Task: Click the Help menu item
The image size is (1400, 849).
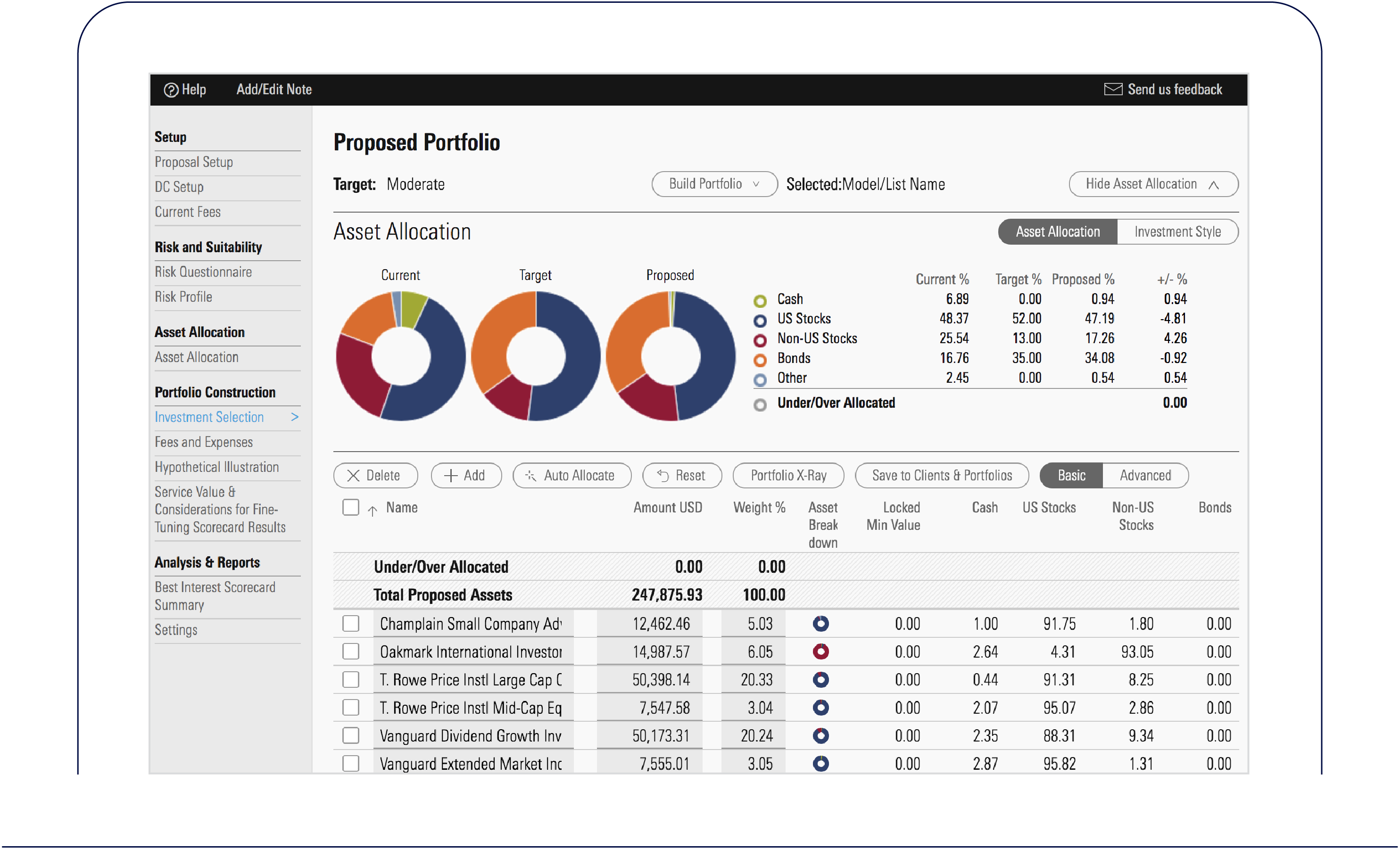Action: [x=183, y=89]
